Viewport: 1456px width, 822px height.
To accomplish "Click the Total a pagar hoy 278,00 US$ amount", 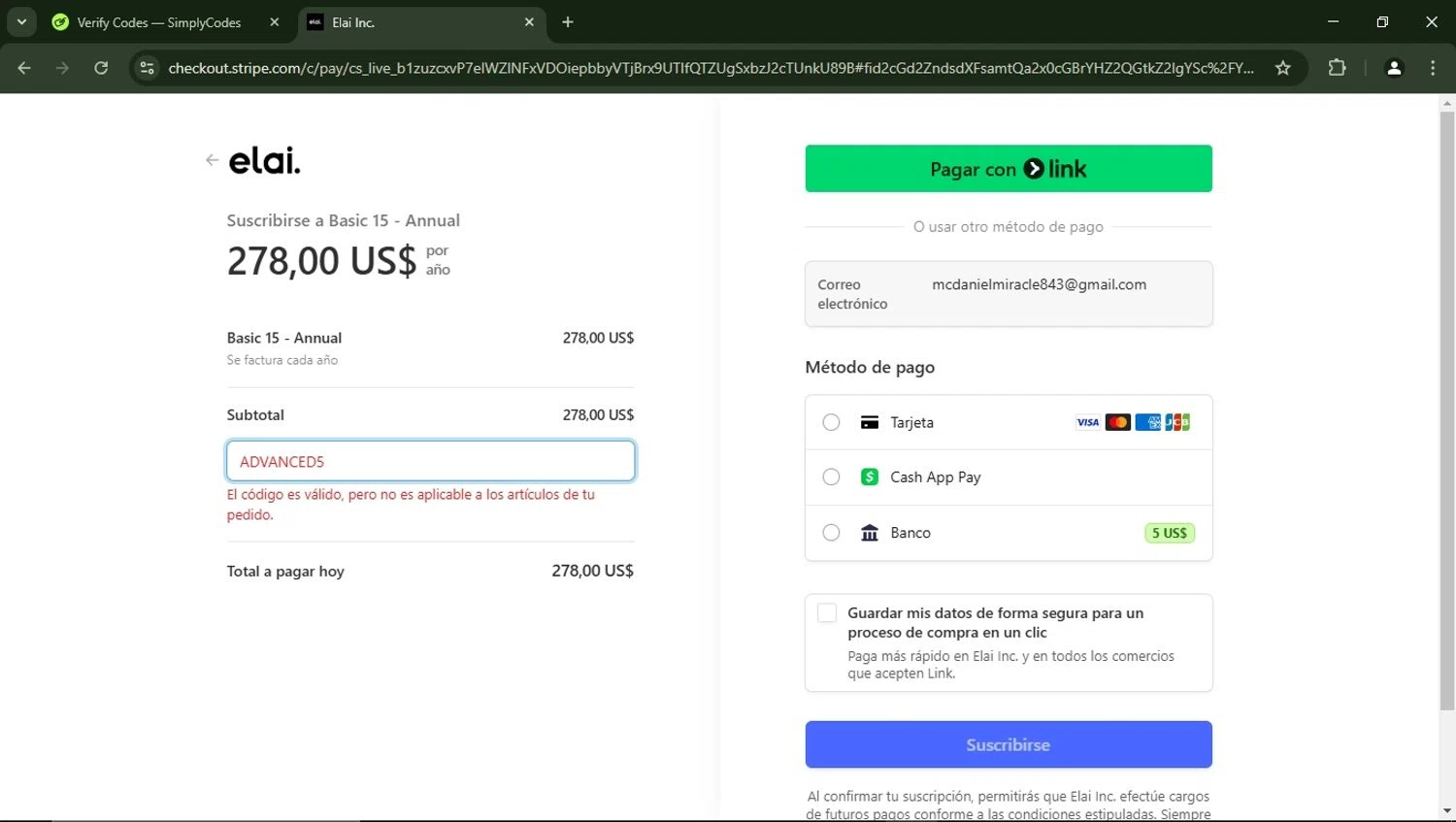I will pos(593,571).
